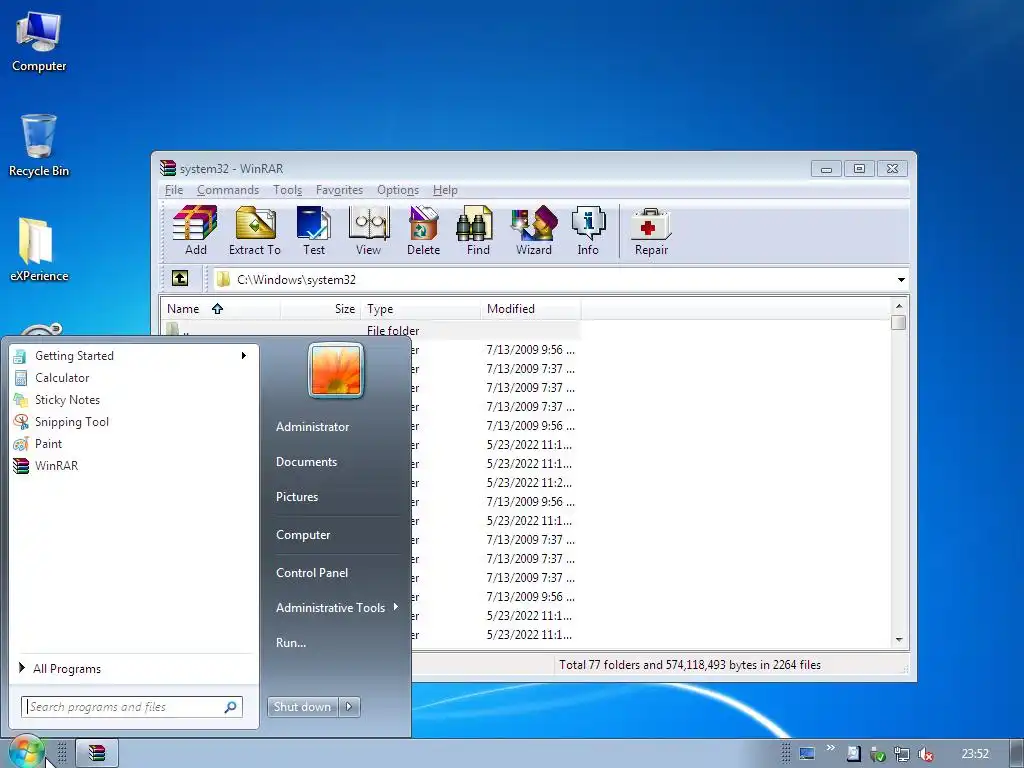Click the scrollbar up arrow in file list
Viewport: 1024px width, 768px height.
pos(899,306)
